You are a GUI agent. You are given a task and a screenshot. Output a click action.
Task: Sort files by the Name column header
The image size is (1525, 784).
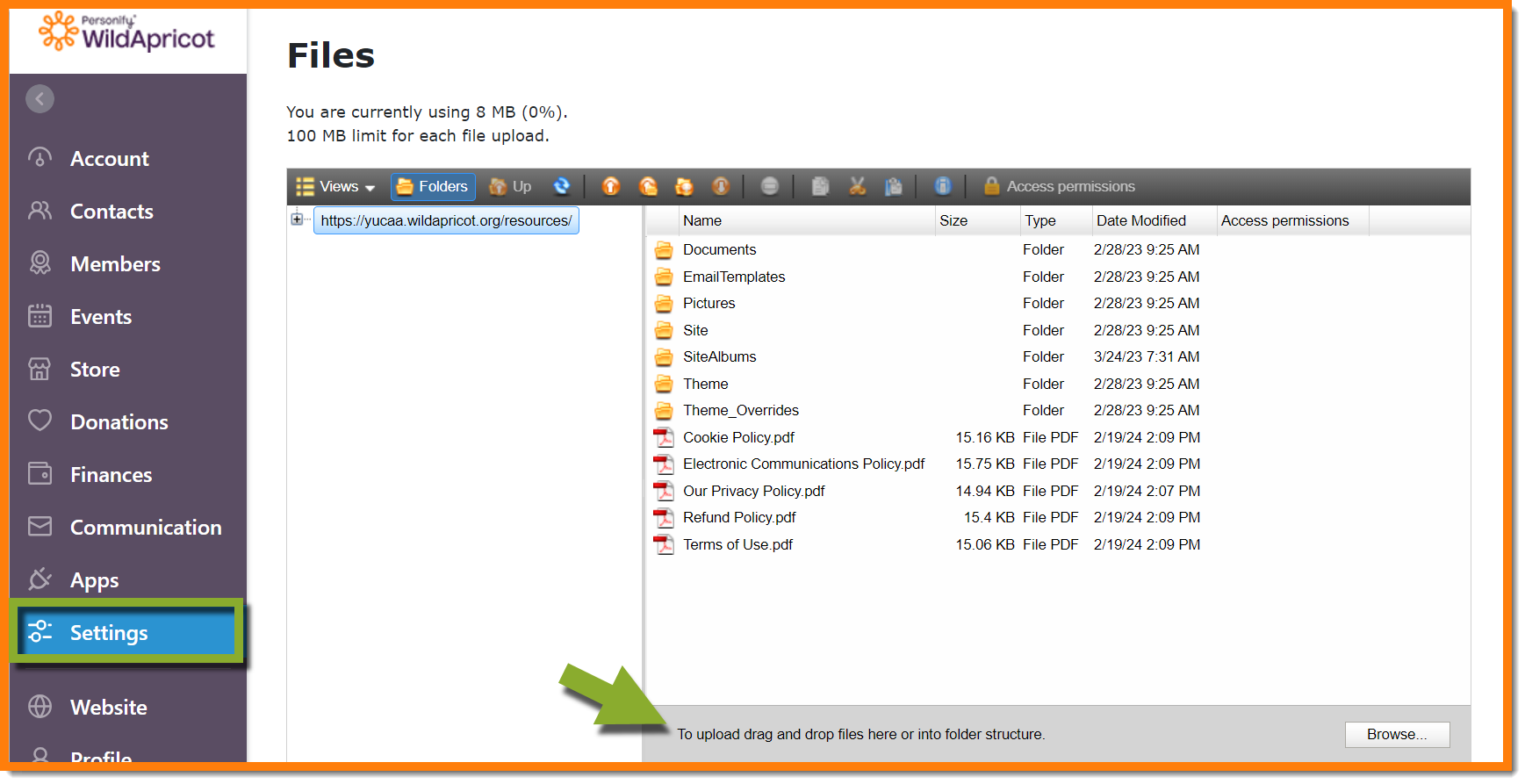click(x=702, y=221)
